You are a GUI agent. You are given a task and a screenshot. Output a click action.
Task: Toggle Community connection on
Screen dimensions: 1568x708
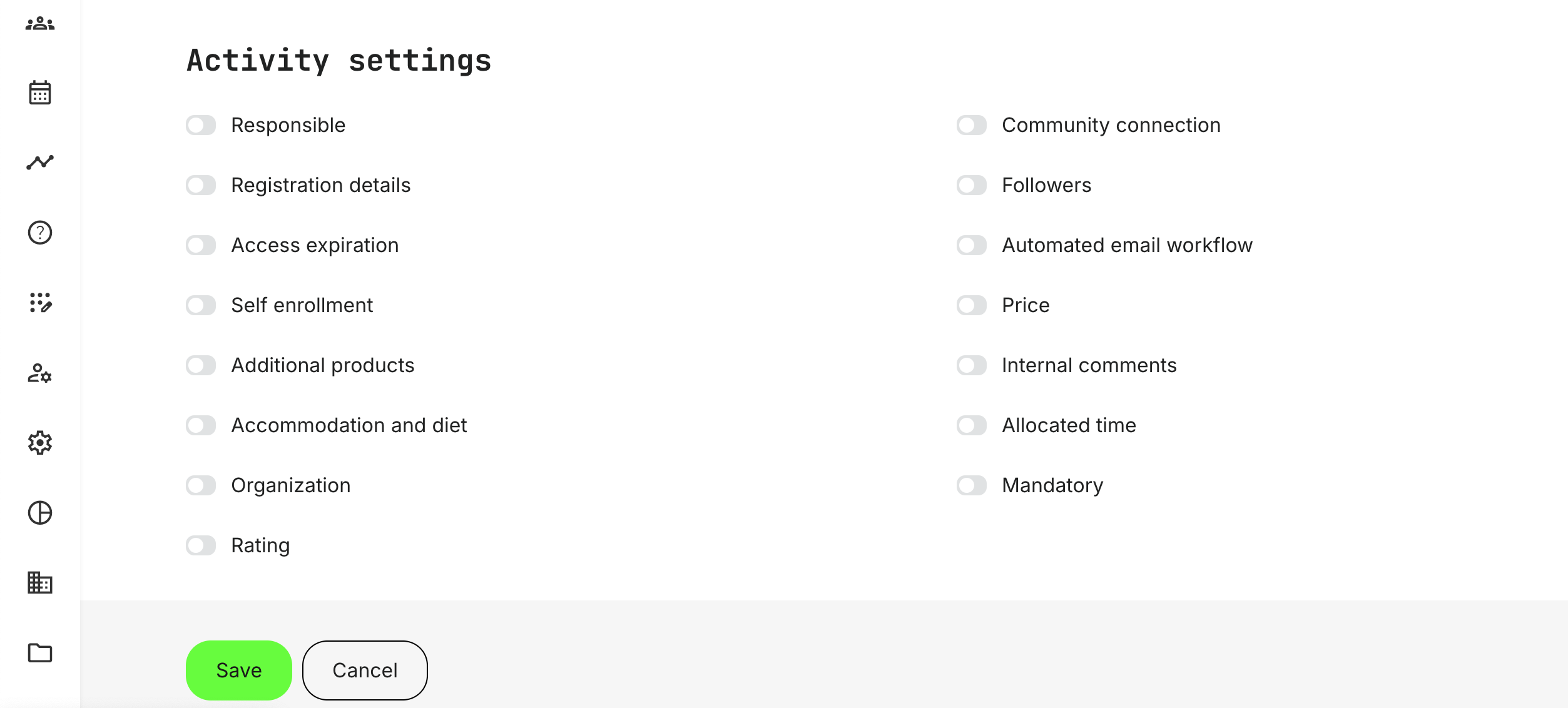point(972,125)
